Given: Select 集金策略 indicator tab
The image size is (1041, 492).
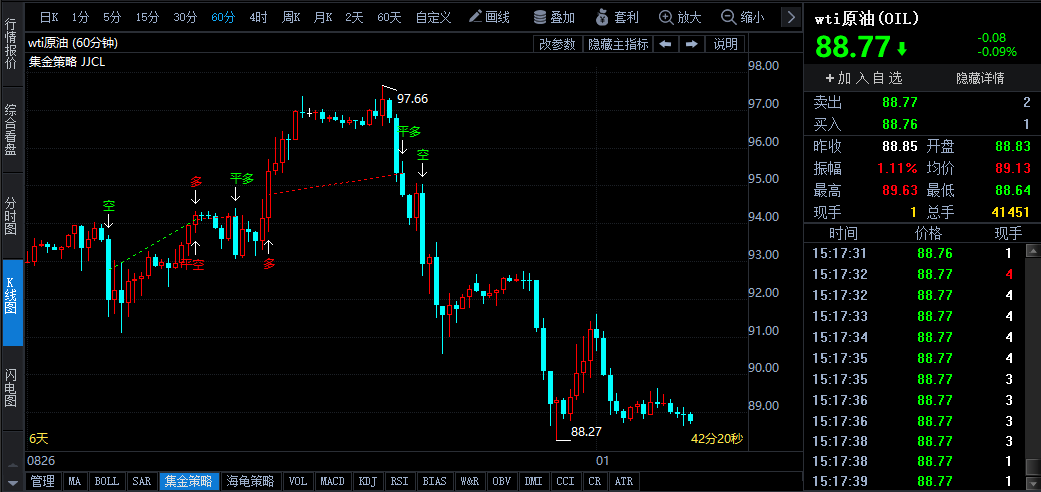Looking at the screenshot, I should (189, 481).
